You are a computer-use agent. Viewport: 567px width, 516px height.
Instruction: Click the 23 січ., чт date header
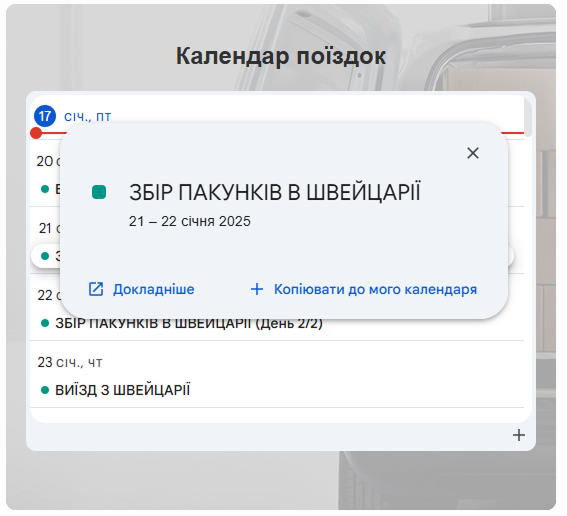point(70,362)
